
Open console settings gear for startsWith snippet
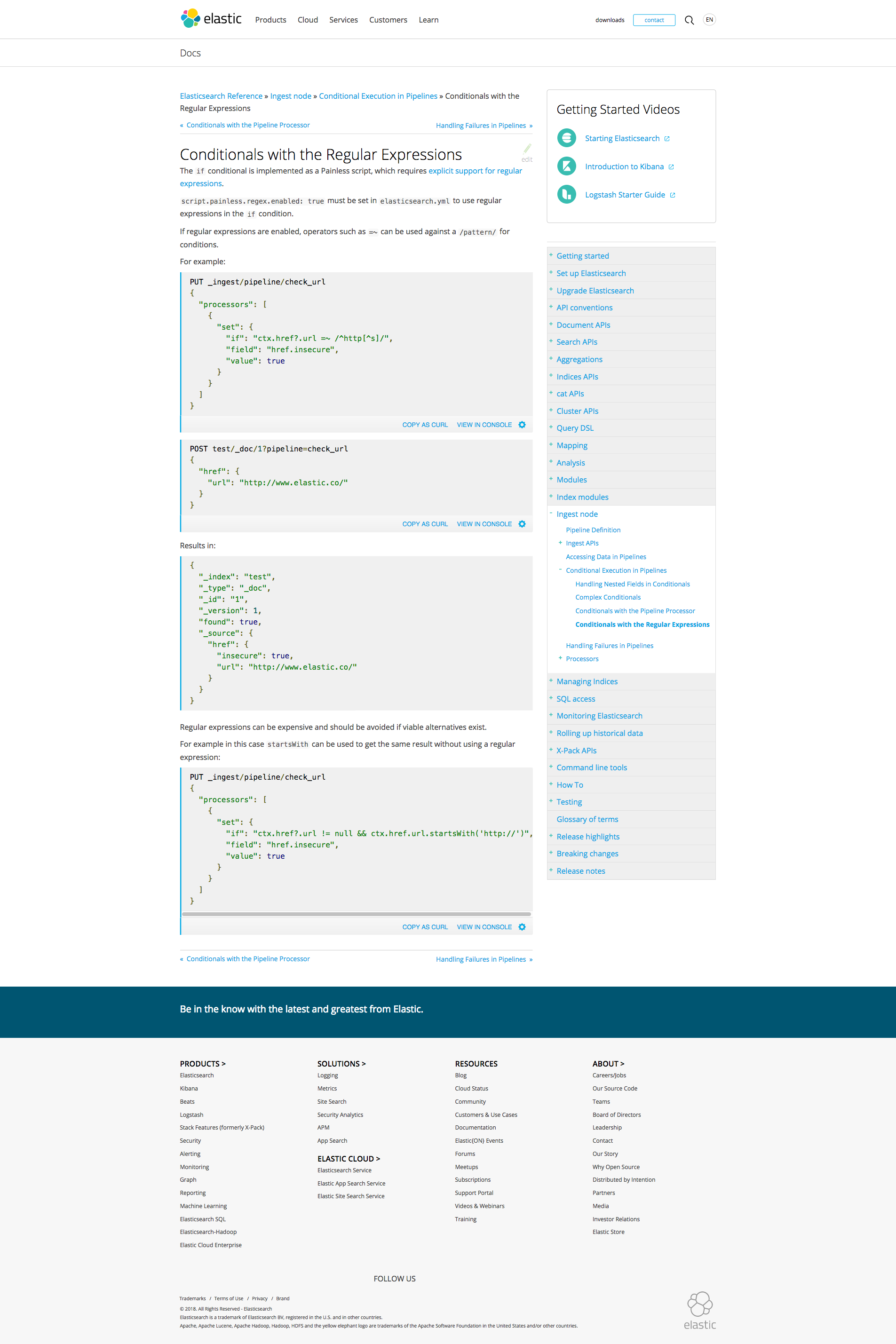(522, 926)
